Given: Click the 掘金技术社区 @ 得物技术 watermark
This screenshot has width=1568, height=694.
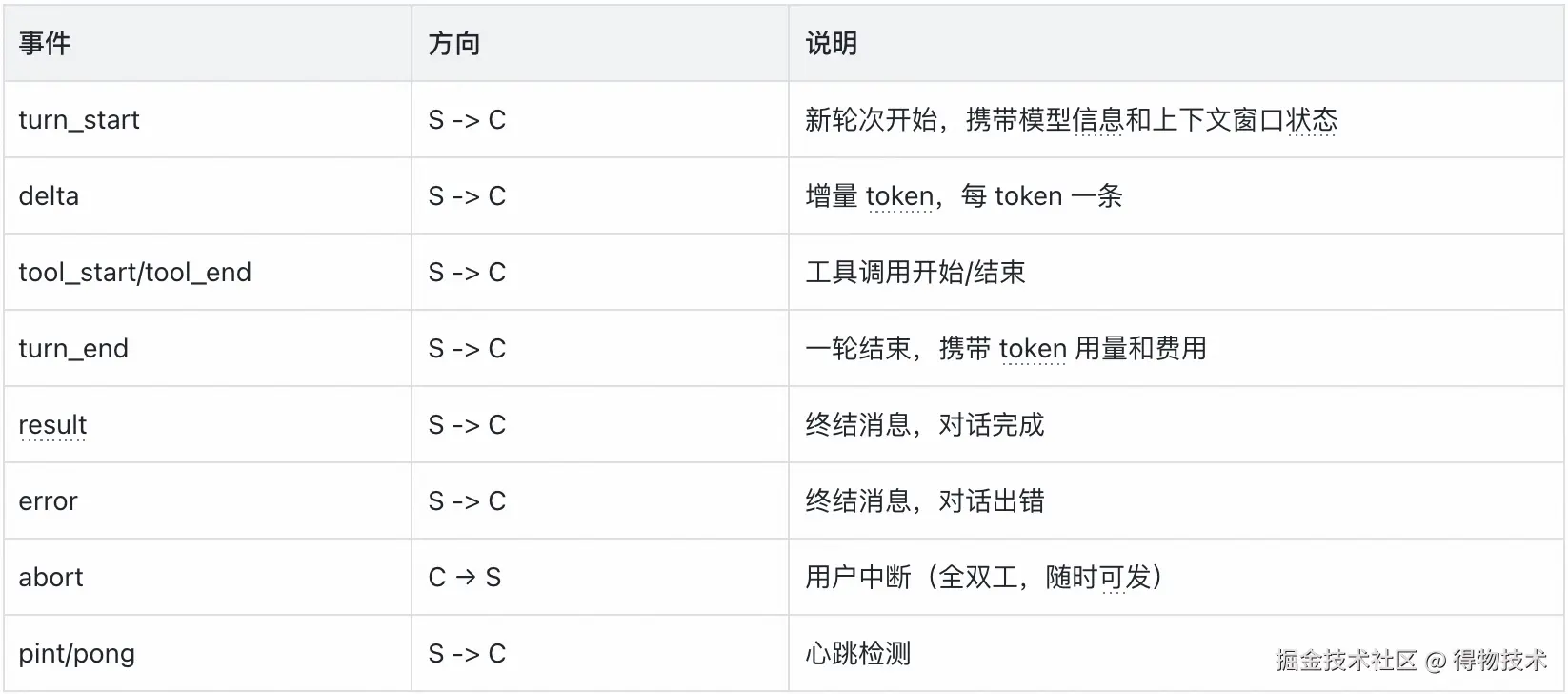Looking at the screenshot, I should (1412, 660).
